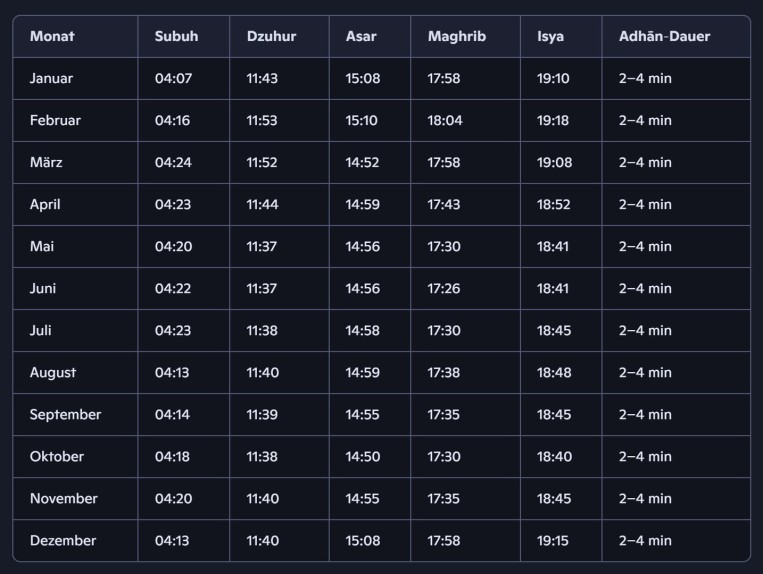The height and width of the screenshot is (574, 763).
Task: Click the Monat column header
Action: [52, 36]
